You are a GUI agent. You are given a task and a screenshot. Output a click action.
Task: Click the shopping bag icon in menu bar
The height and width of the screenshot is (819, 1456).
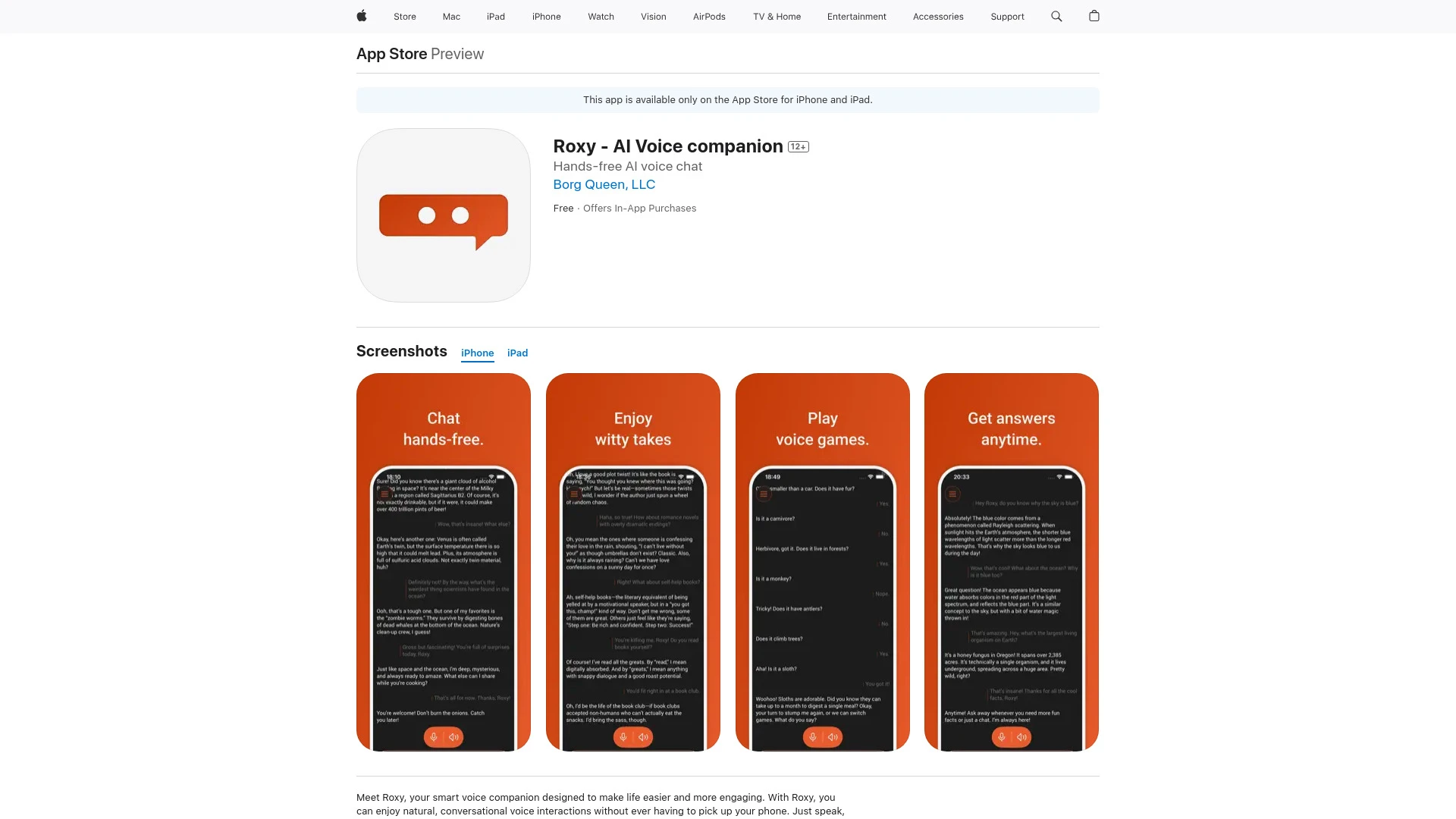(1094, 16)
